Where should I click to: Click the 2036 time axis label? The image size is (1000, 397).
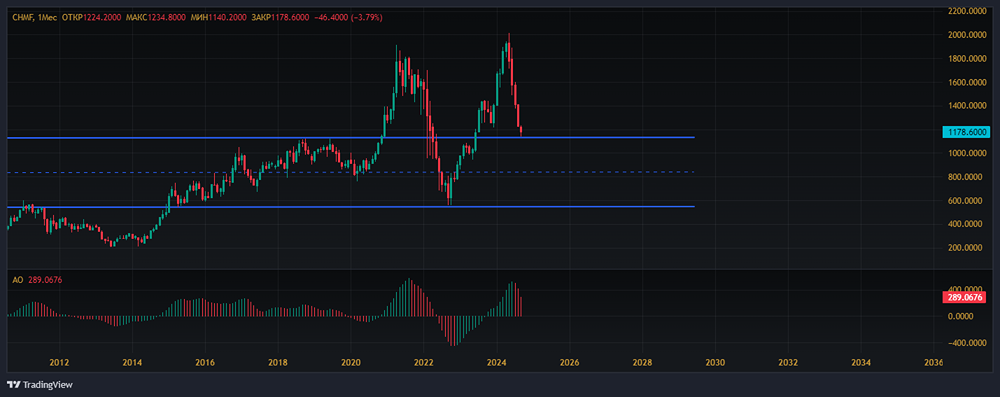[934, 363]
